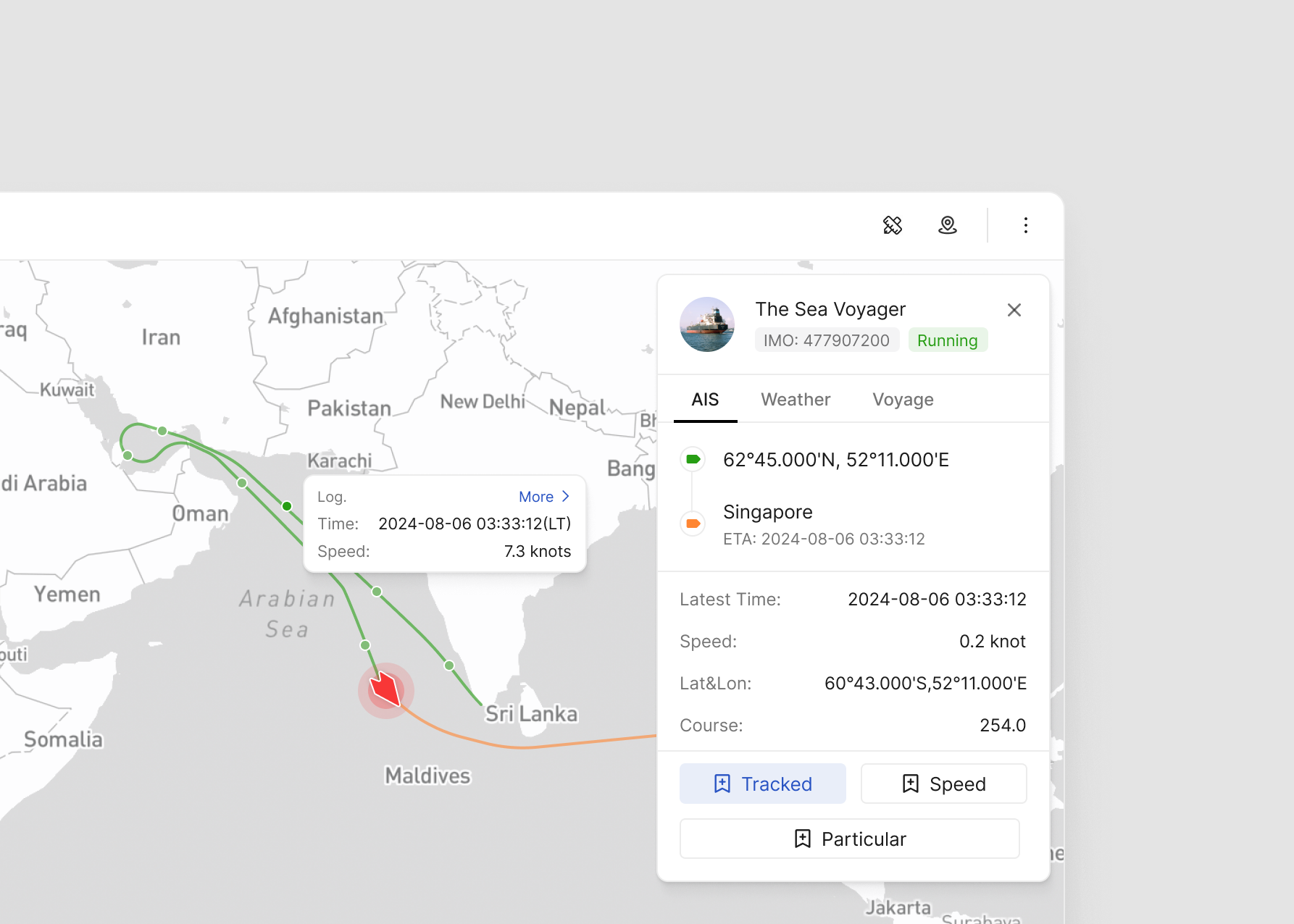Click the IMO: 477907200 tag

pos(827,340)
